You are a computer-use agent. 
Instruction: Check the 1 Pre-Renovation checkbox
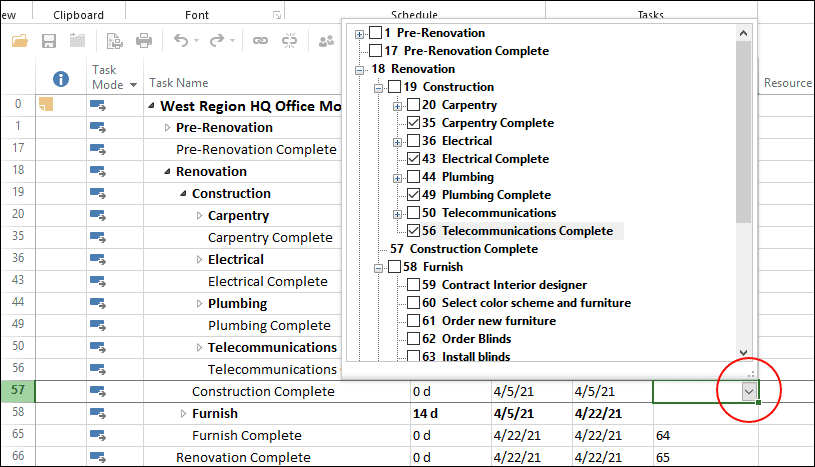tap(375, 33)
